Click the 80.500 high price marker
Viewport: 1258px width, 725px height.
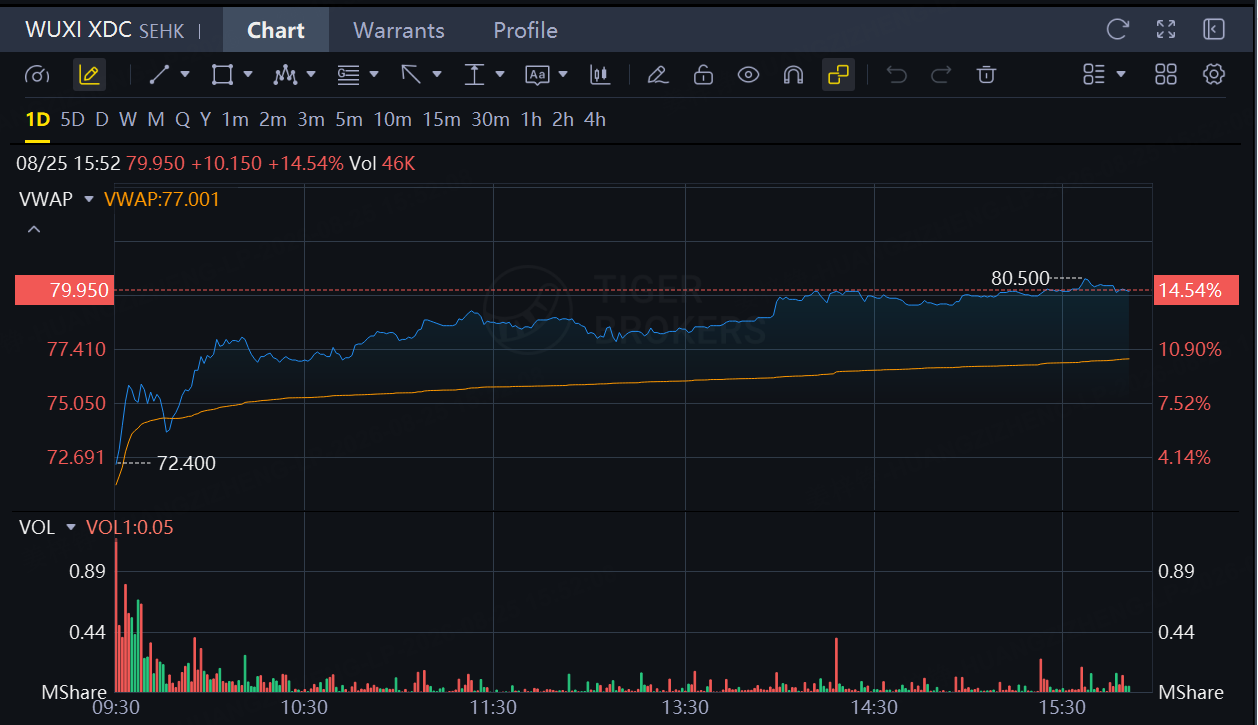click(x=1020, y=278)
